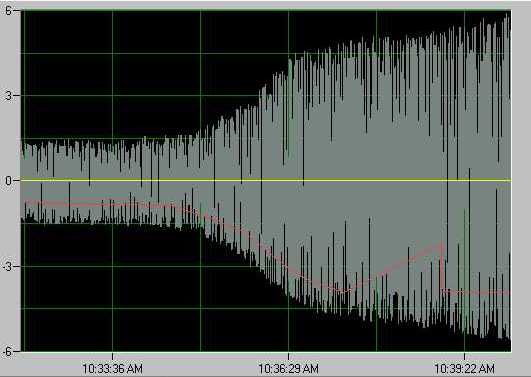Select the y-axis label 0
Viewport: 531px width, 377px height.
coord(8,181)
